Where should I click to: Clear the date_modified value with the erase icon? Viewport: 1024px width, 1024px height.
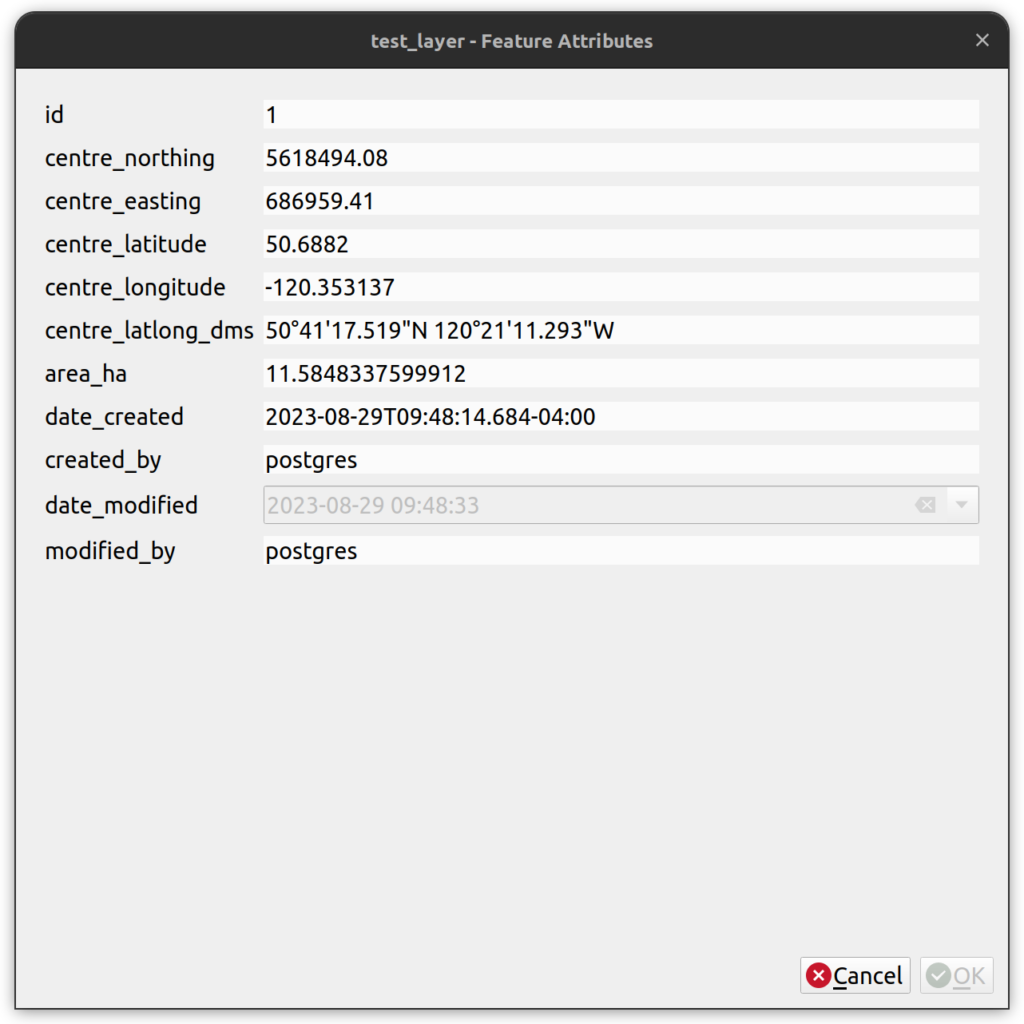pyautogui.click(x=925, y=505)
